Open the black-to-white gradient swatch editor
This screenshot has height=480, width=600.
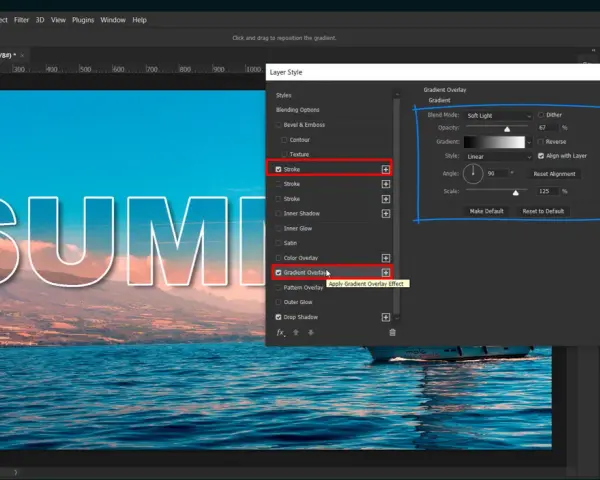[494, 142]
